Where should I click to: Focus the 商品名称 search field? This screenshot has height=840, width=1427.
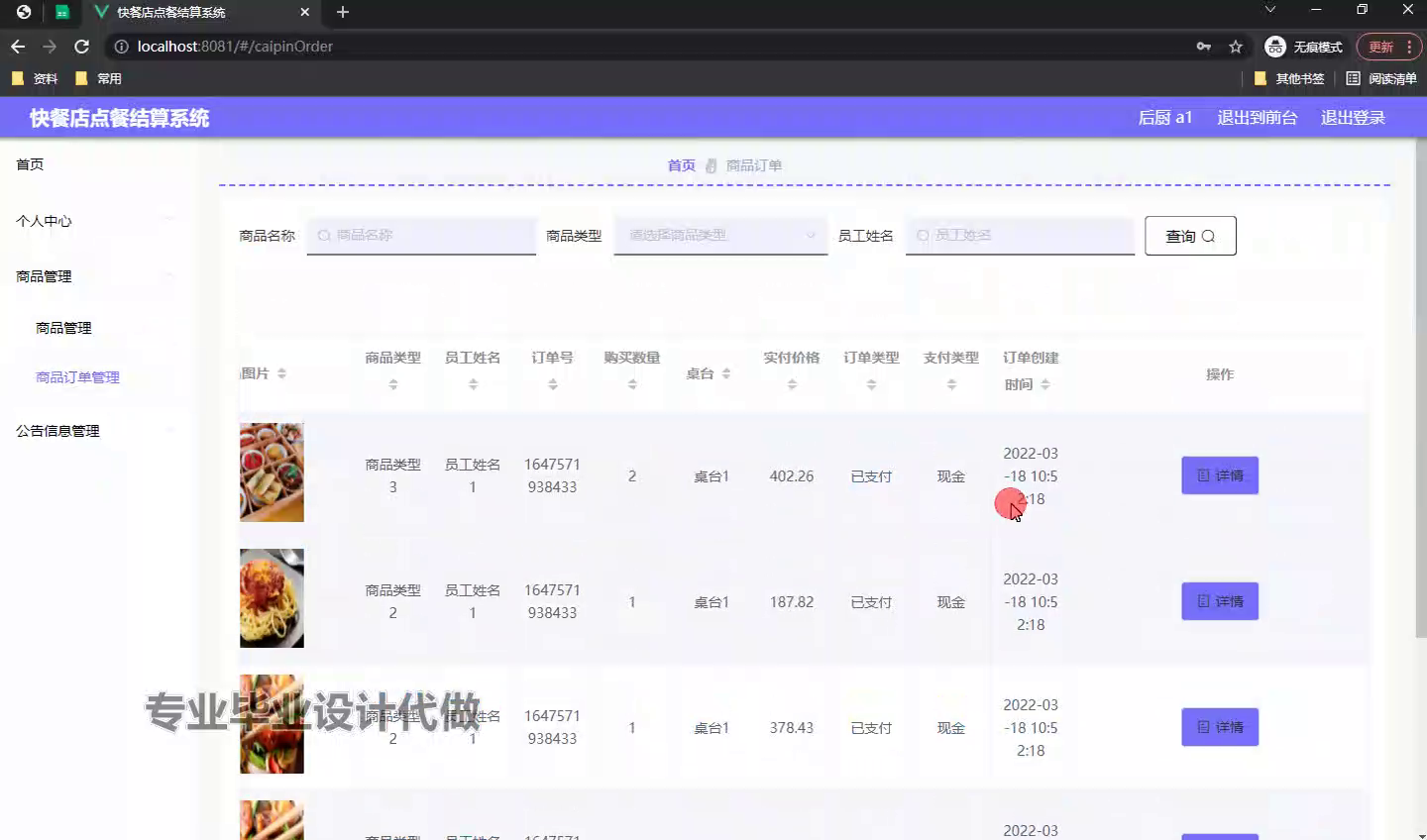point(421,236)
